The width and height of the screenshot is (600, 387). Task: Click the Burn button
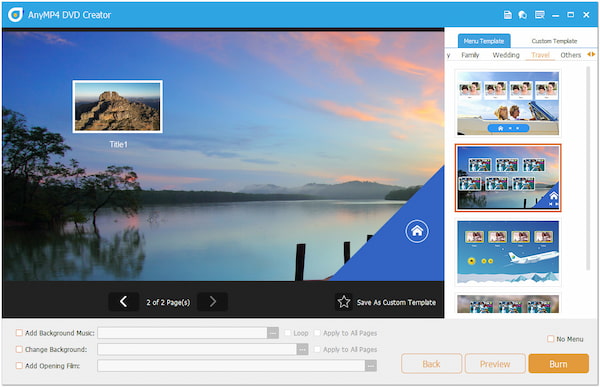[558, 364]
